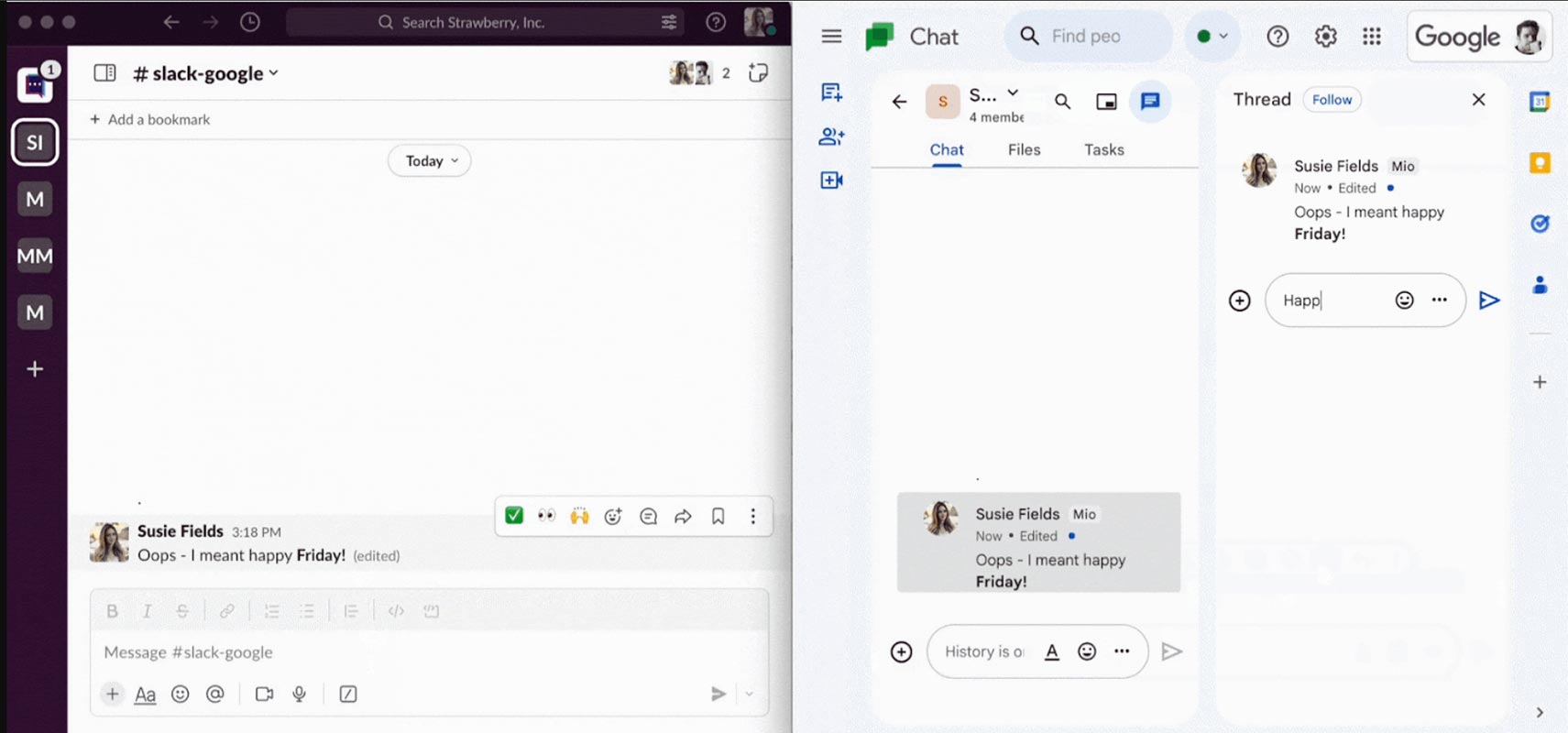React with eyes emoji

(546, 516)
